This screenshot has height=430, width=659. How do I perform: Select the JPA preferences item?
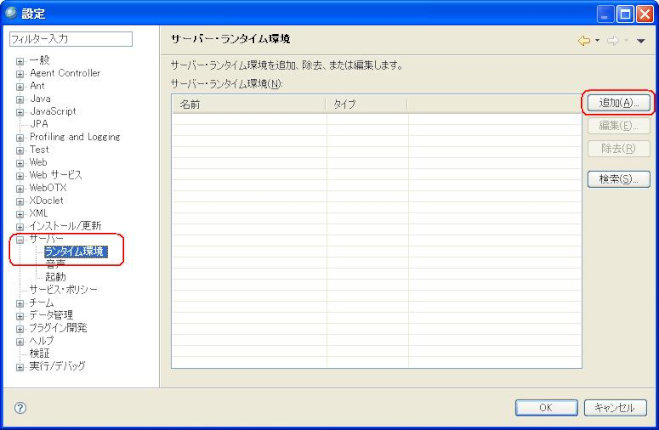(38, 124)
